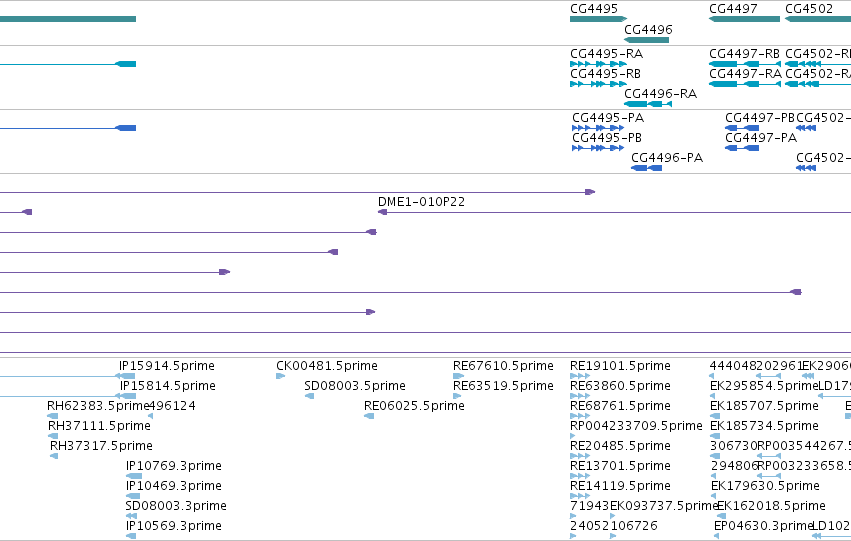Select the EK185734.5prime EST

pos(715,436)
